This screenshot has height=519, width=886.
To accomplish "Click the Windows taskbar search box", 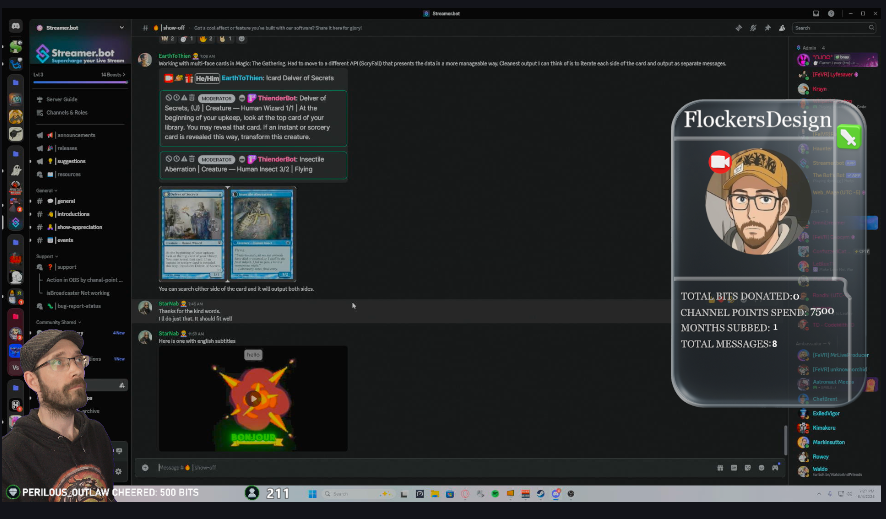I will [358, 494].
